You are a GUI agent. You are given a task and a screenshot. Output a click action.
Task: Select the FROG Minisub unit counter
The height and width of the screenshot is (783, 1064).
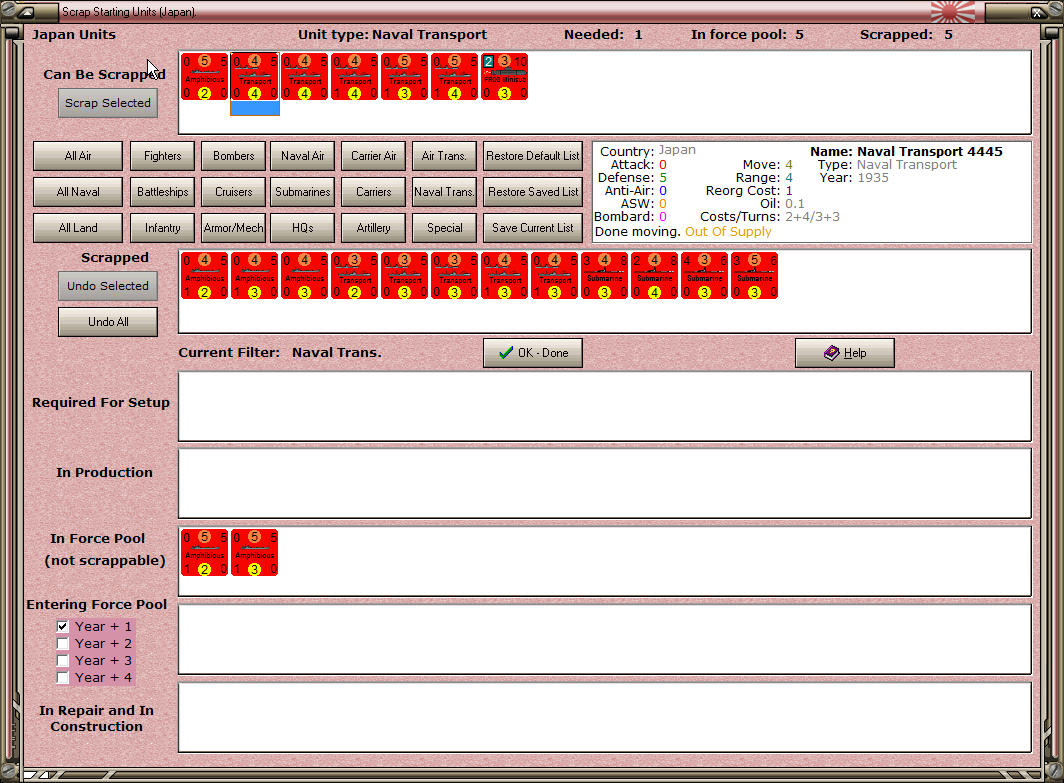pos(505,77)
